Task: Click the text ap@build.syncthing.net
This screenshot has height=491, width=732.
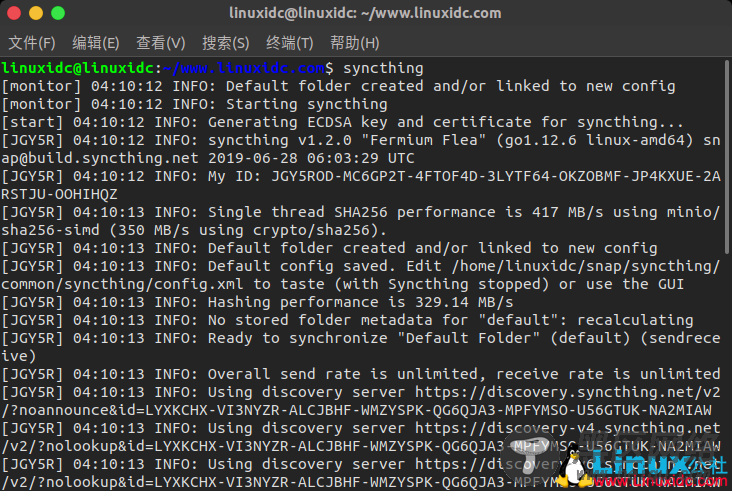Action: 100,158
